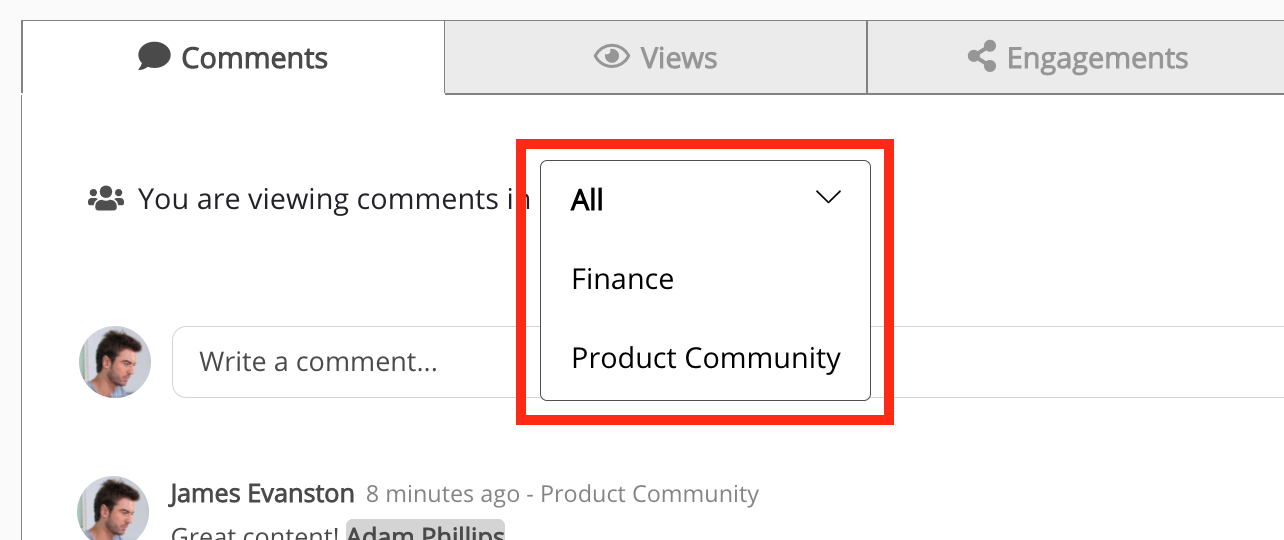
Task: Click the group people icon beside viewing text
Action: pos(105,199)
